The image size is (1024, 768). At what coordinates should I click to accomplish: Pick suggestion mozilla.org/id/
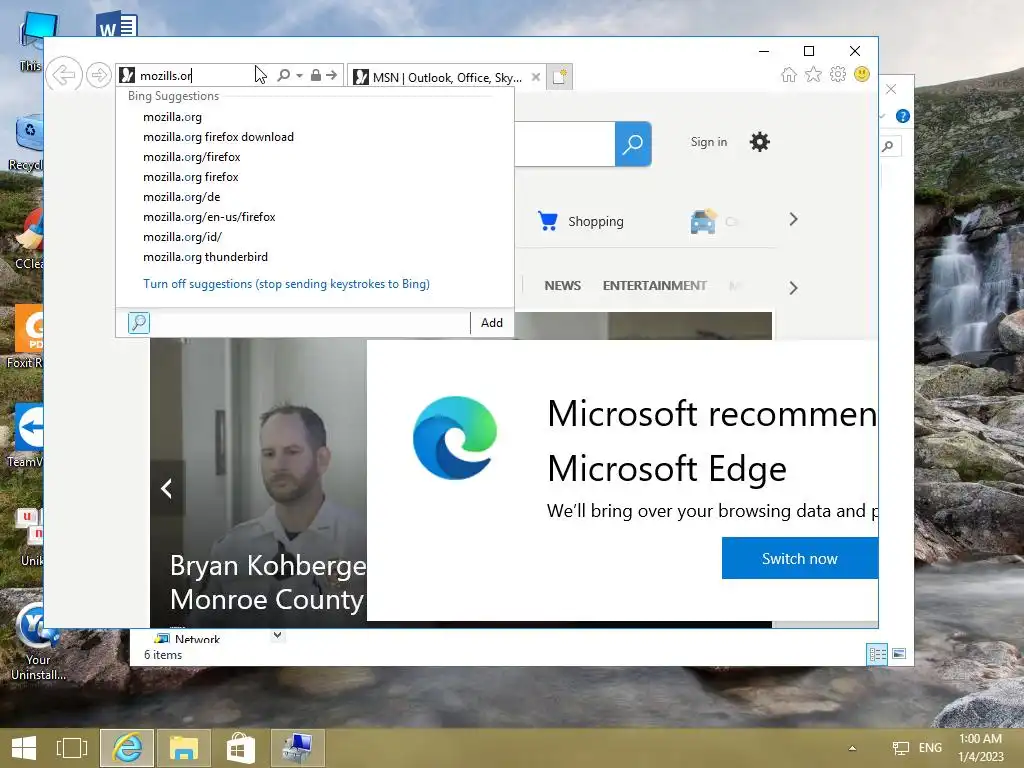182,237
